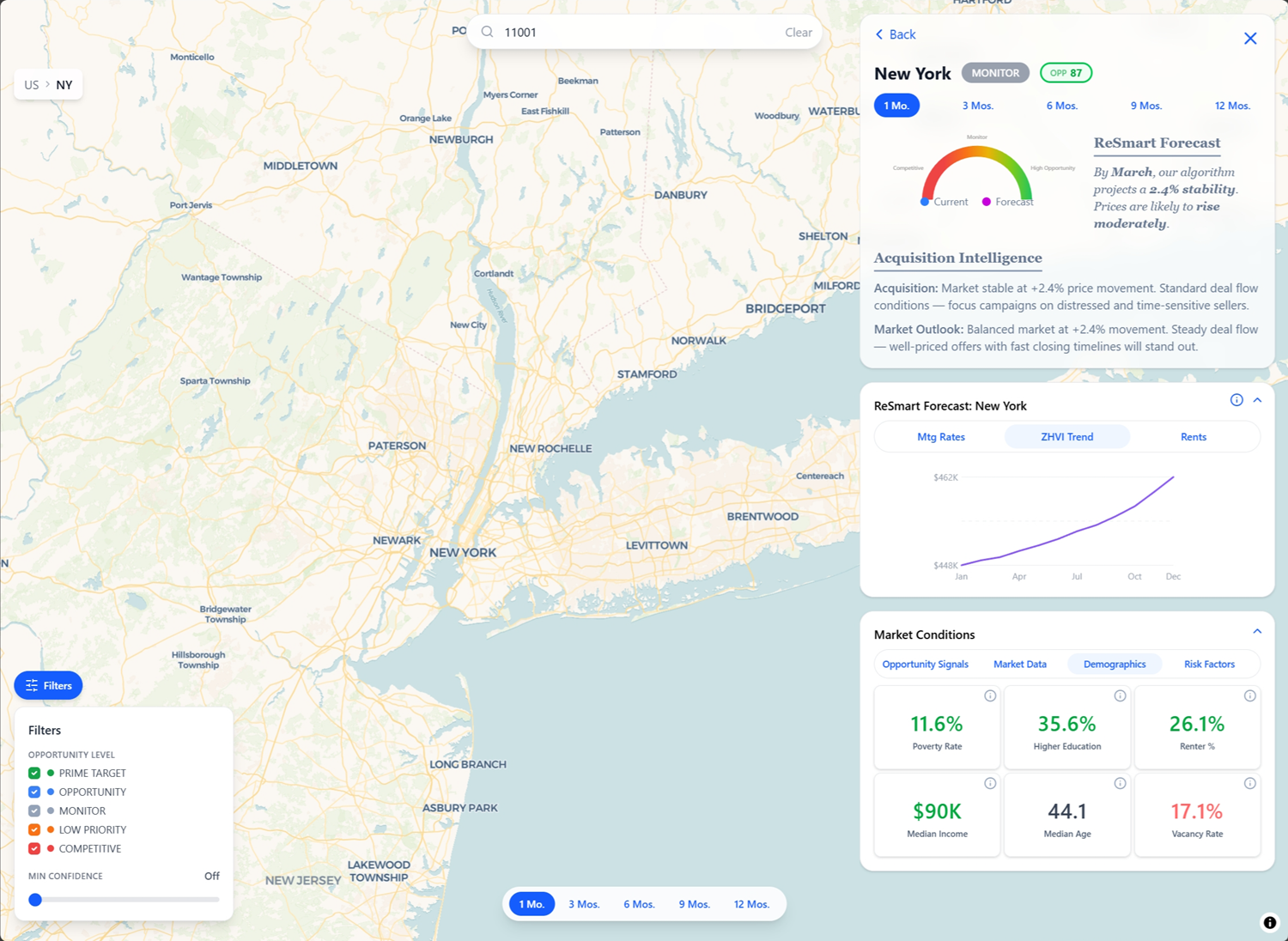Click the info icon in the bottom-right corner

[x=1270, y=922]
